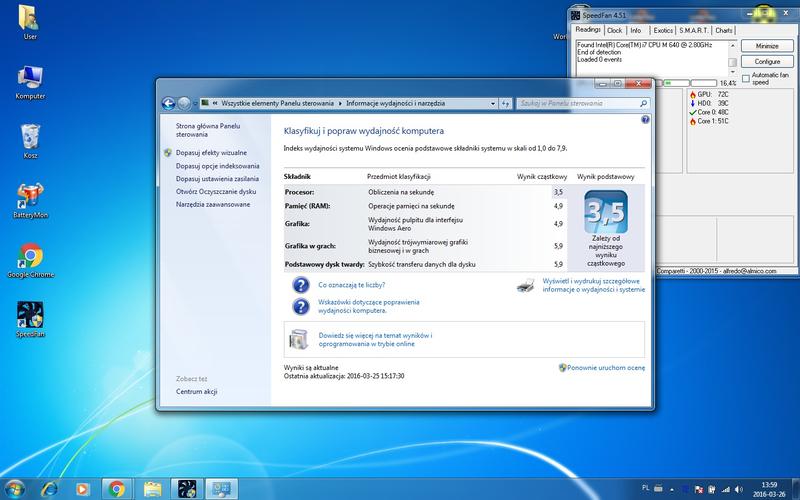Open the recent pages dropdown next to forward

pyautogui.click(x=194, y=104)
